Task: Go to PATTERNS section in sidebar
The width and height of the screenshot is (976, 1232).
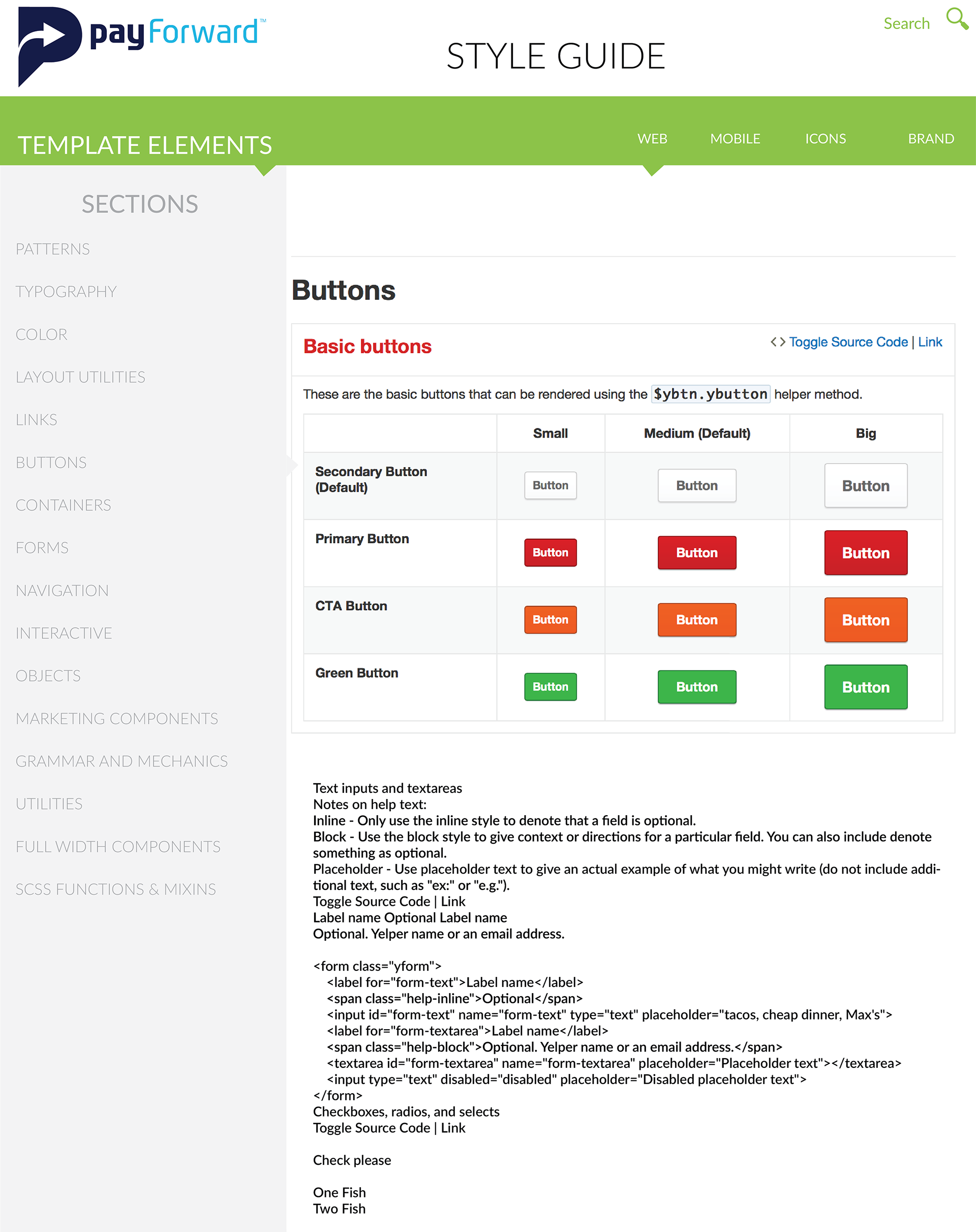Action: [x=52, y=249]
